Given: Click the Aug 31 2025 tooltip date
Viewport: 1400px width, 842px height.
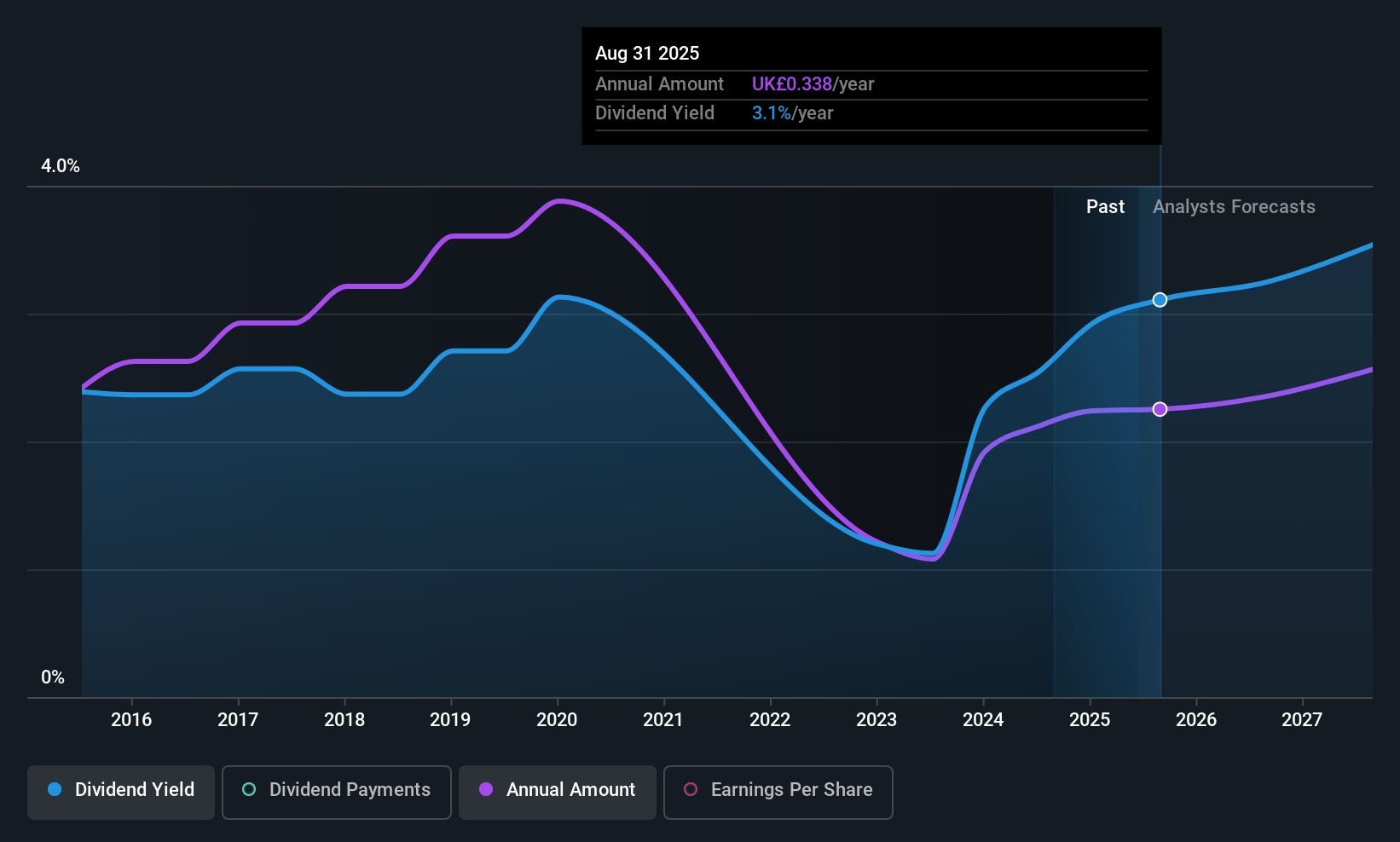Looking at the screenshot, I should click(647, 54).
